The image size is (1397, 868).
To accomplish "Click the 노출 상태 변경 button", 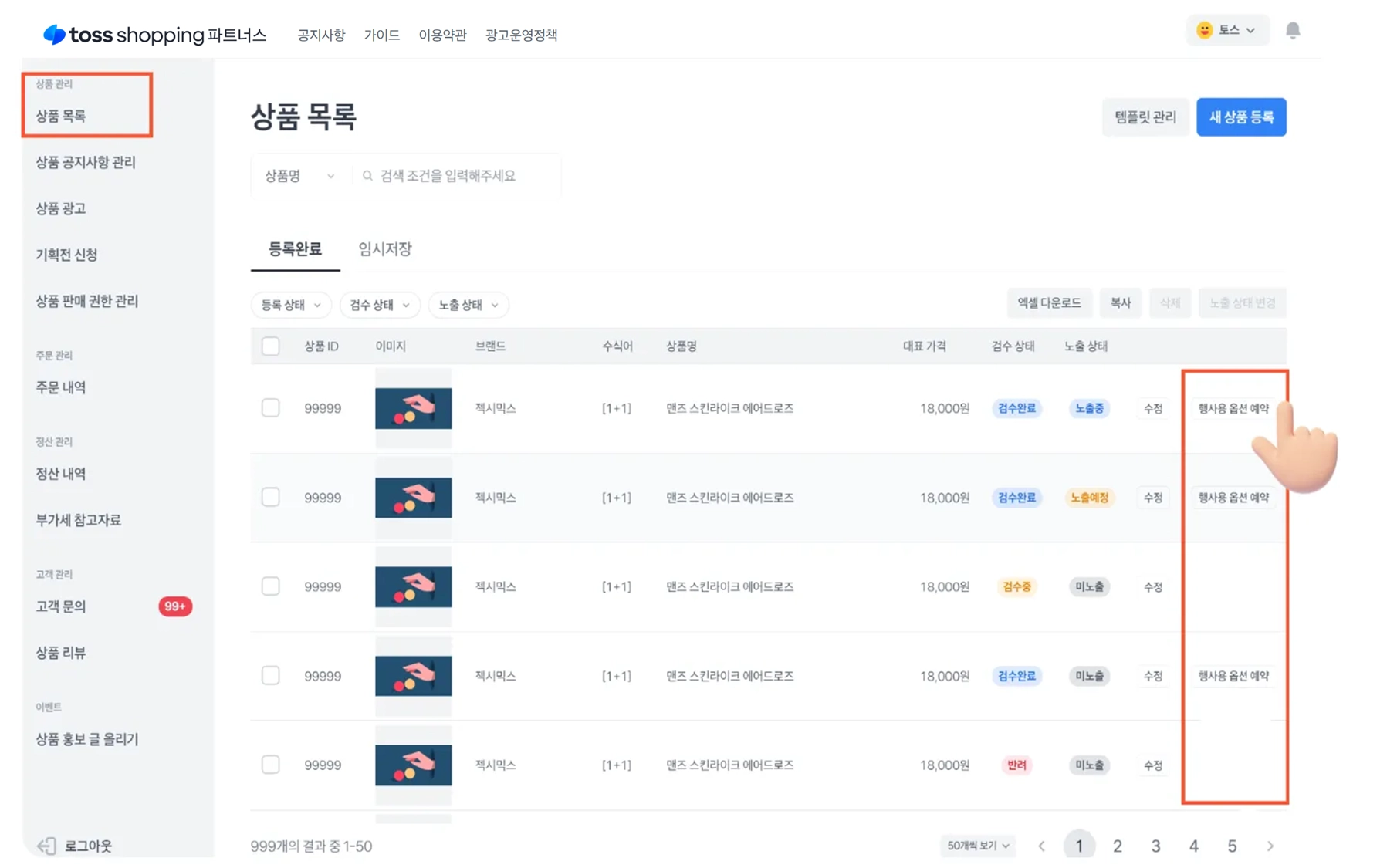I will 1242,303.
